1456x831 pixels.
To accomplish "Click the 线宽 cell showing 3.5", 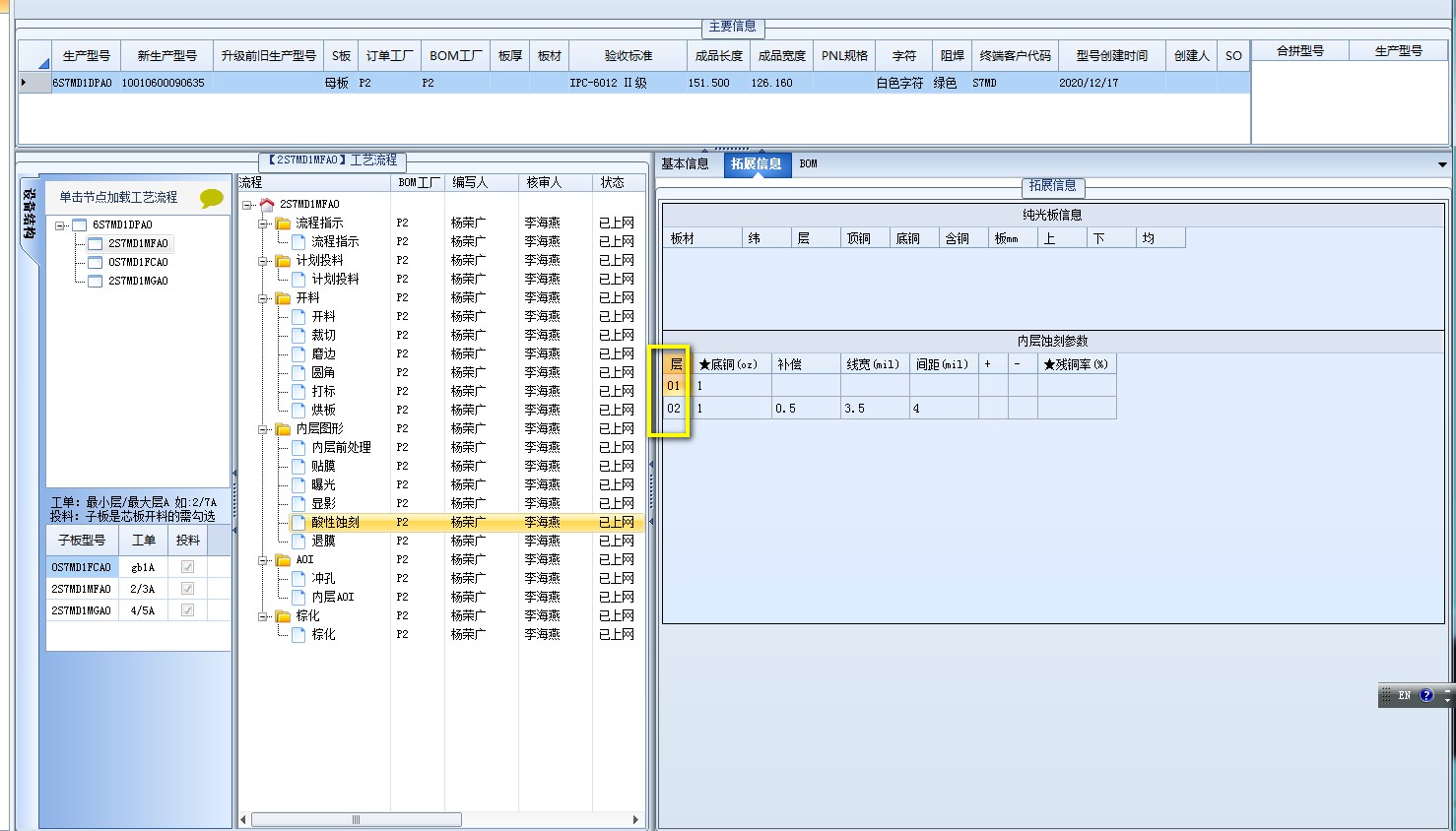I will click(875, 408).
